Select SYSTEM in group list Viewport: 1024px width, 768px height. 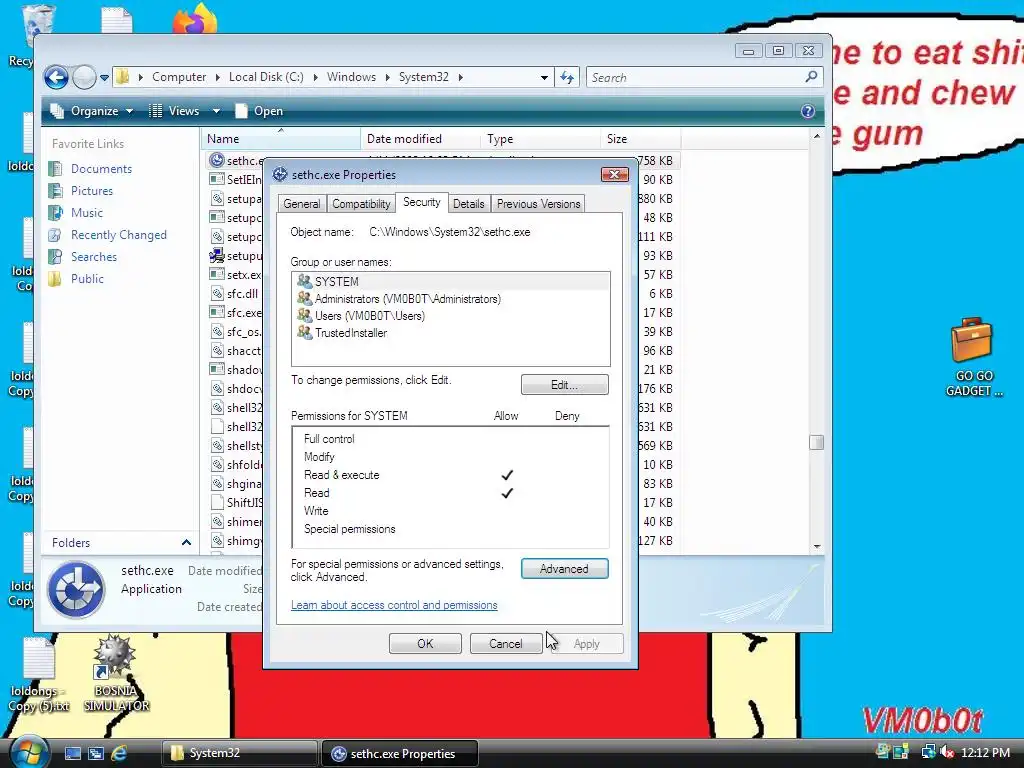tap(451, 281)
